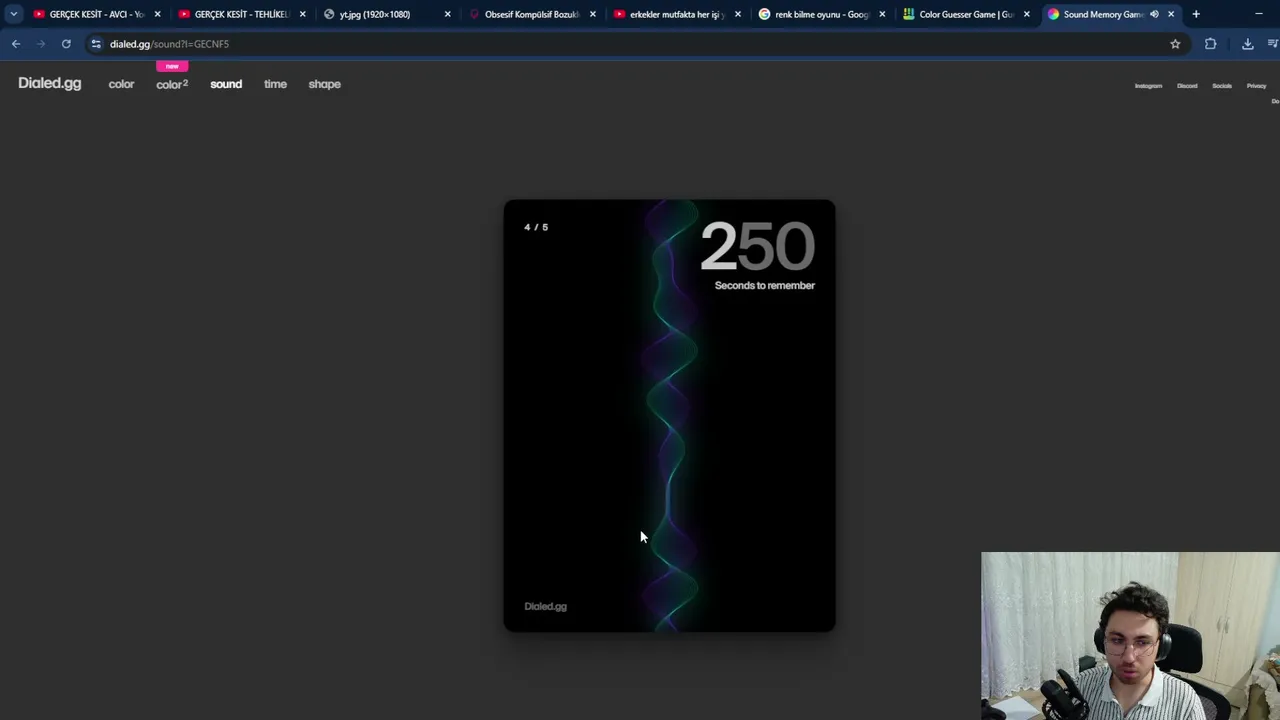This screenshot has width=1280, height=720.
Task: Focus the dialed.gg address bar
Action: 635,44
